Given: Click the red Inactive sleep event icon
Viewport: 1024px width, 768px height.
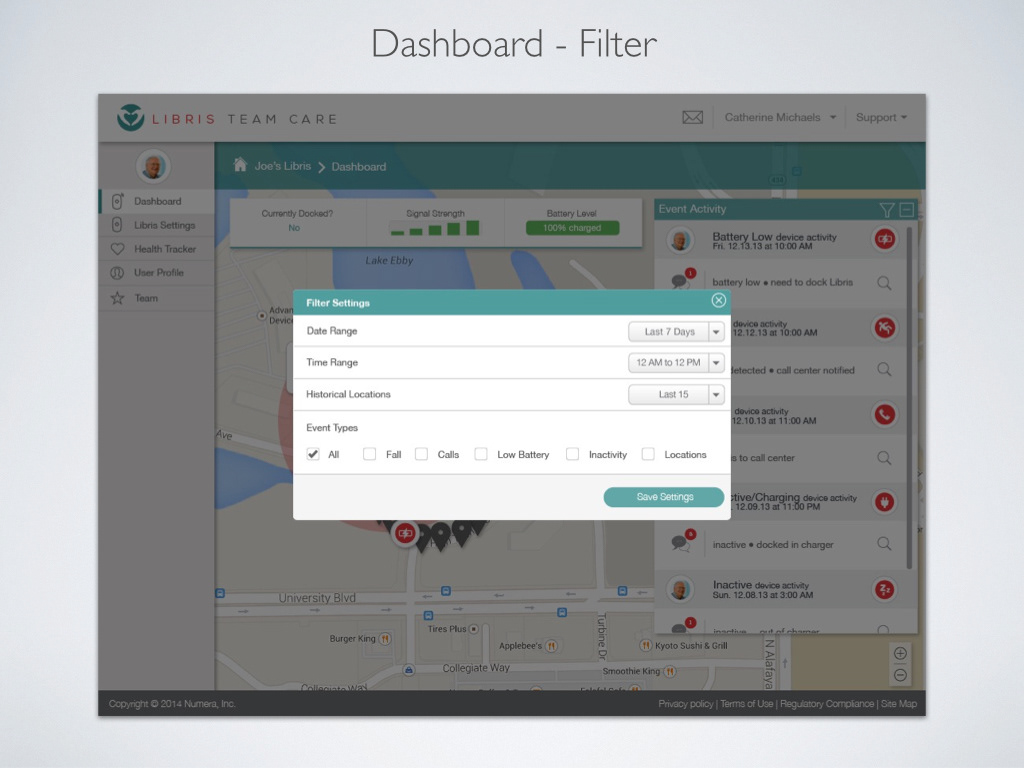Looking at the screenshot, I should [x=885, y=590].
